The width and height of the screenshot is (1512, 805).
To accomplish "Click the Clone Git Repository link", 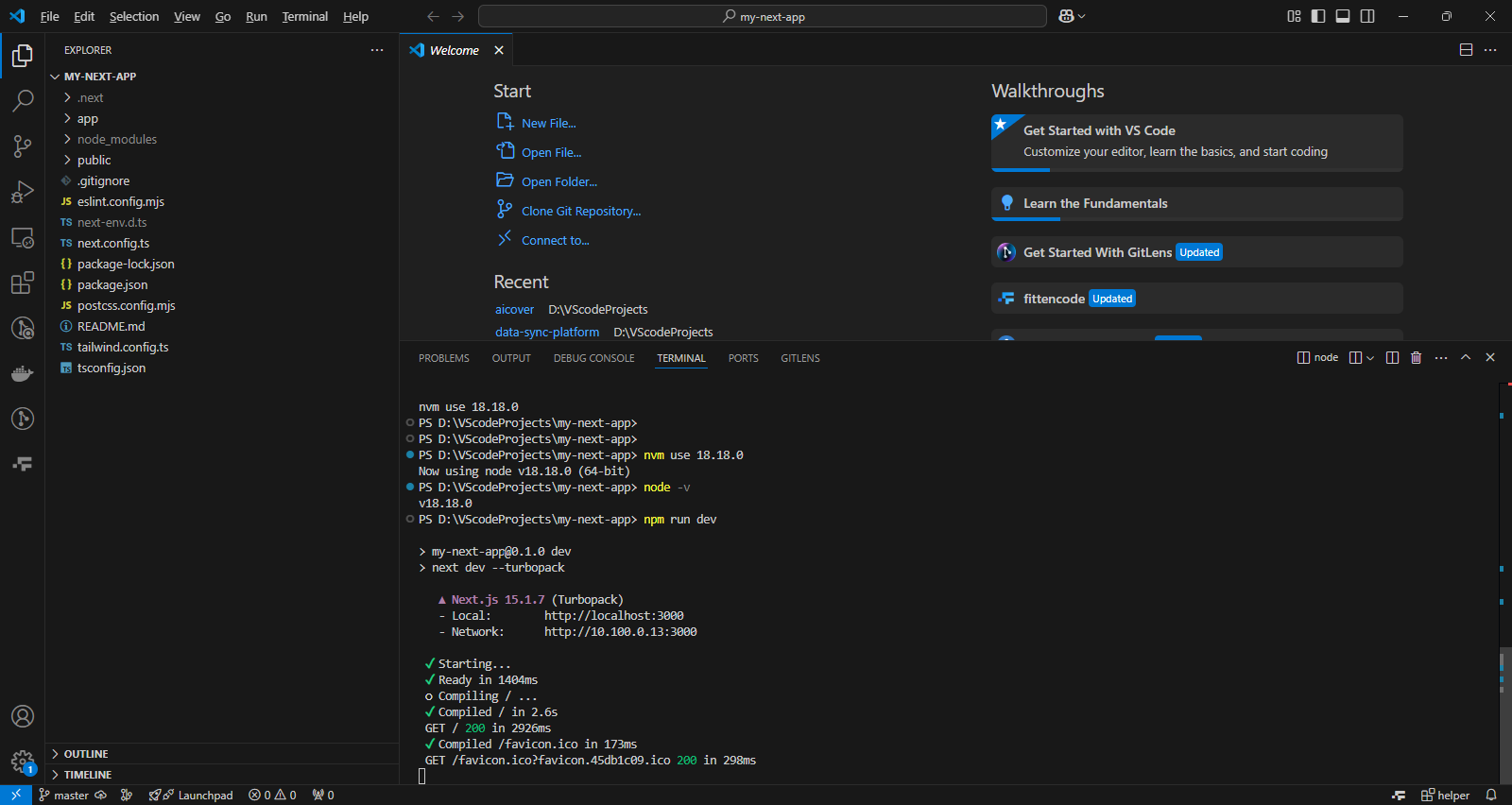I will tap(580, 212).
